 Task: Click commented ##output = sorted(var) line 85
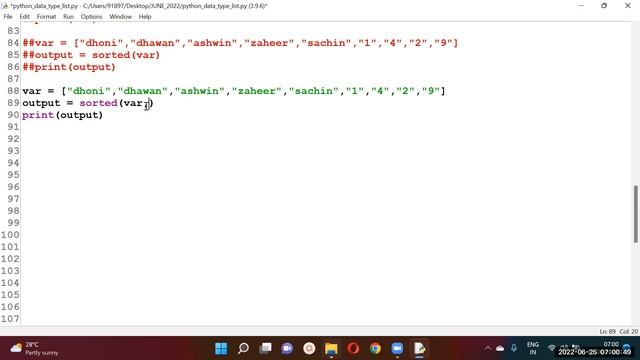click(91, 55)
